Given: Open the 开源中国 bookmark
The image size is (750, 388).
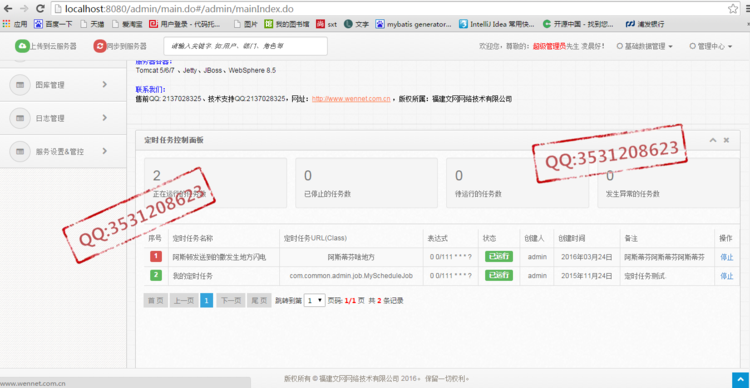Looking at the screenshot, I should point(578,23).
